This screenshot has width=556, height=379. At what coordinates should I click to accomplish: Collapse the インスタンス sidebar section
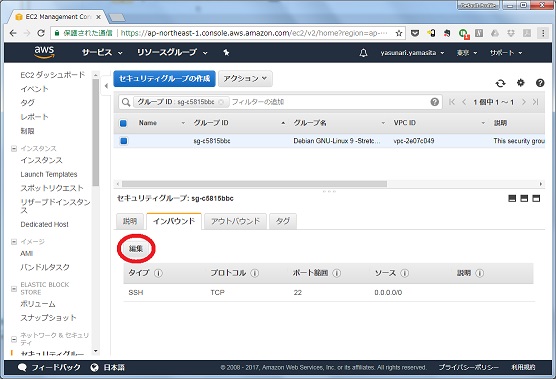(14, 149)
